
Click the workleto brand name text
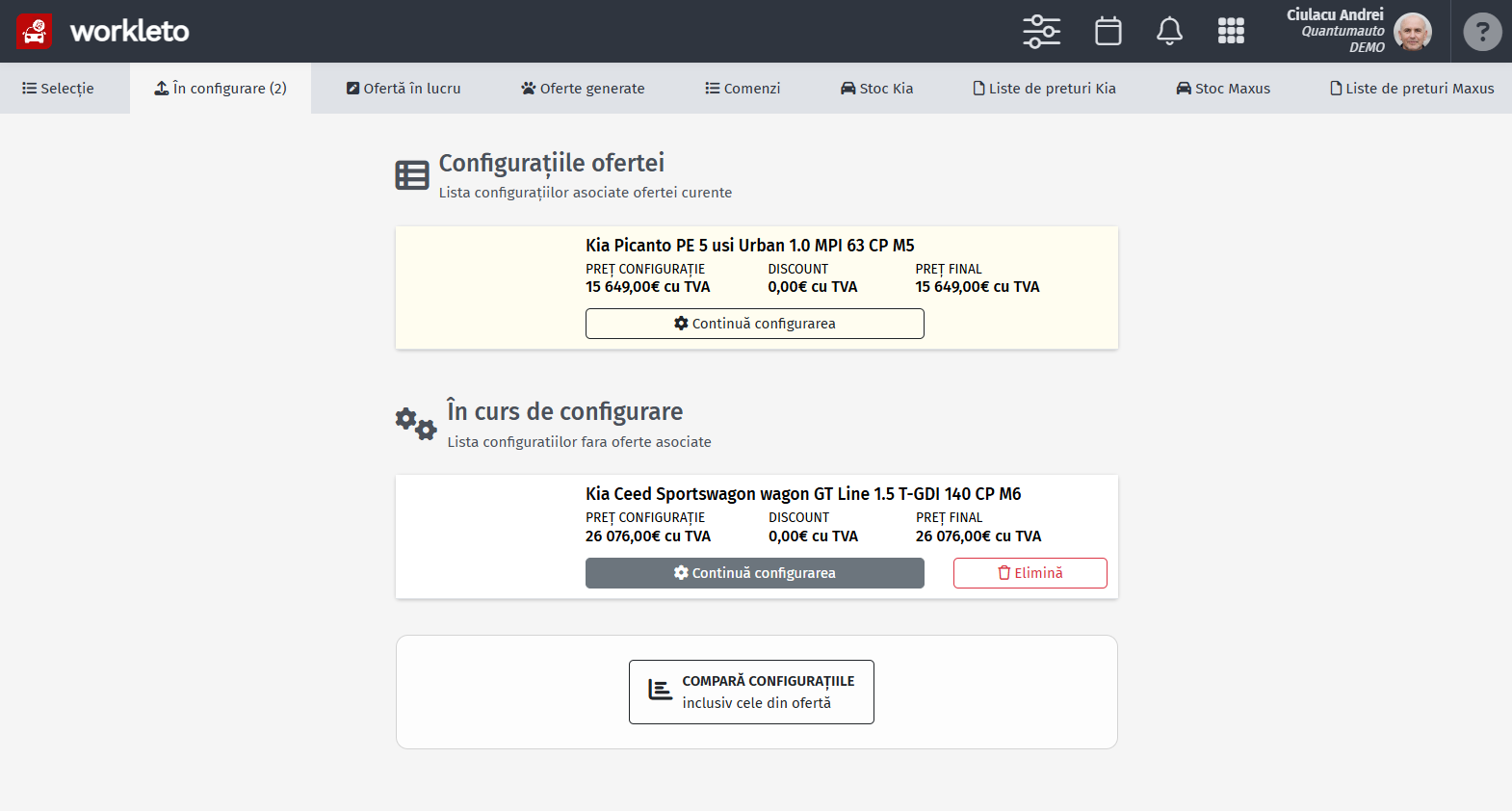tap(130, 31)
